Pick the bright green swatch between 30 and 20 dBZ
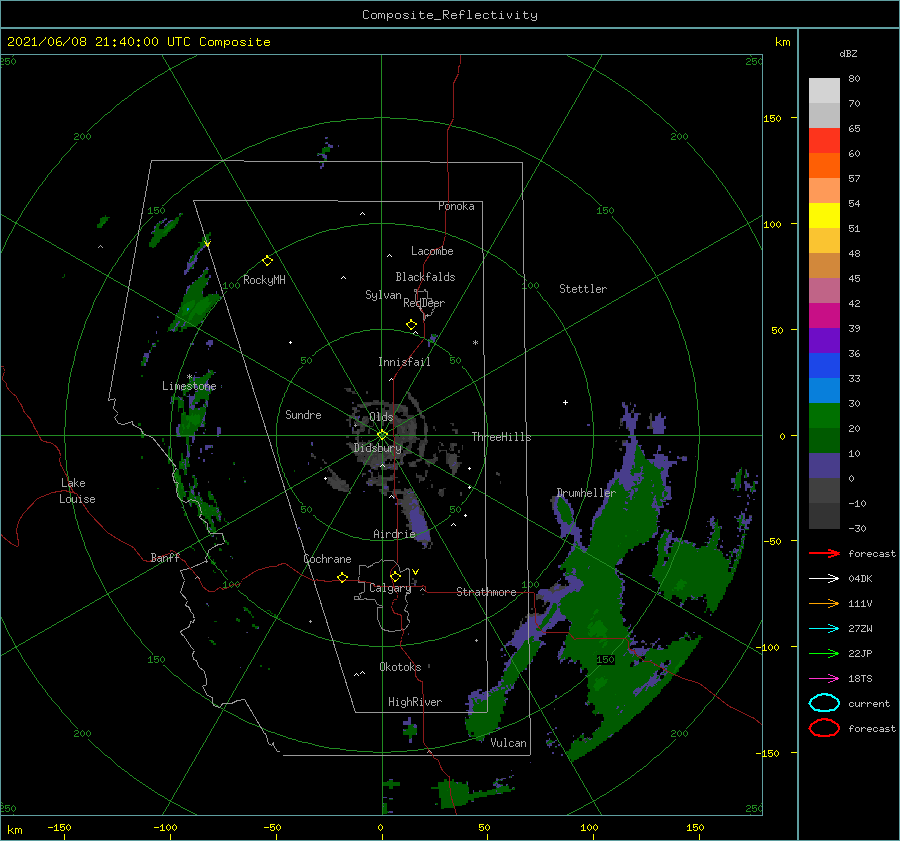This screenshot has height=841, width=900. [x=824, y=416]
